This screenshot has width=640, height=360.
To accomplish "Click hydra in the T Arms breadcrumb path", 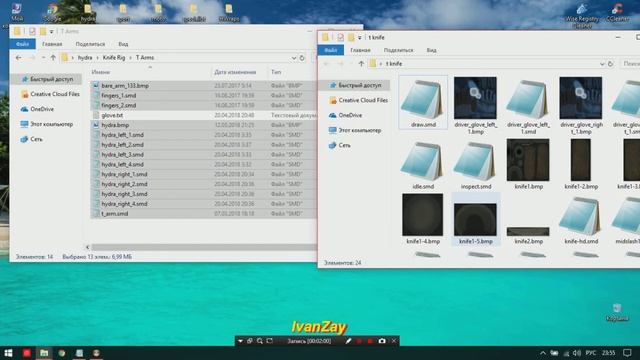I will click(85, 58).
